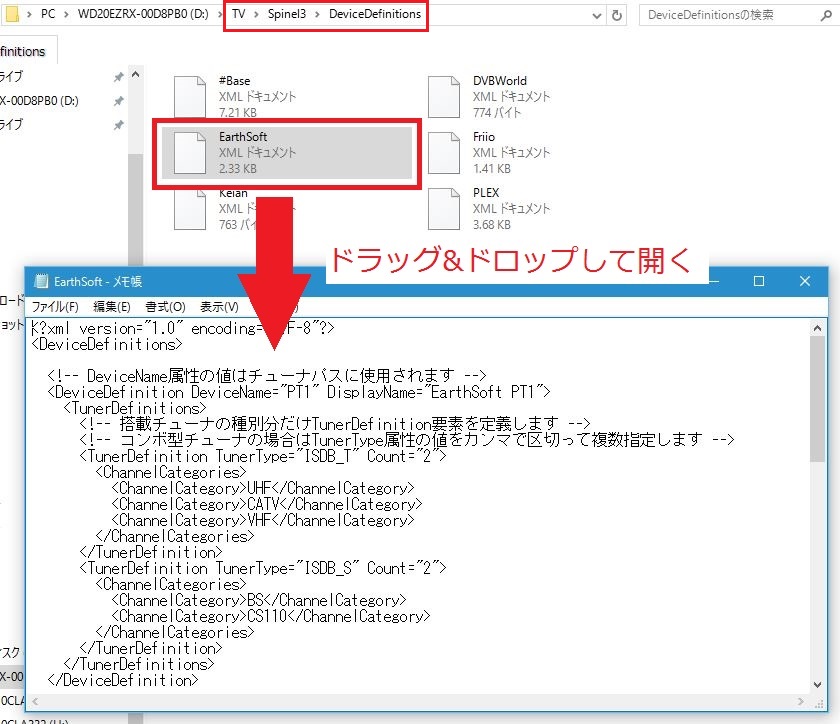840x724 pixels.
Task: Open the 編集(E) menu in Notepad
Action: point(111,307)
